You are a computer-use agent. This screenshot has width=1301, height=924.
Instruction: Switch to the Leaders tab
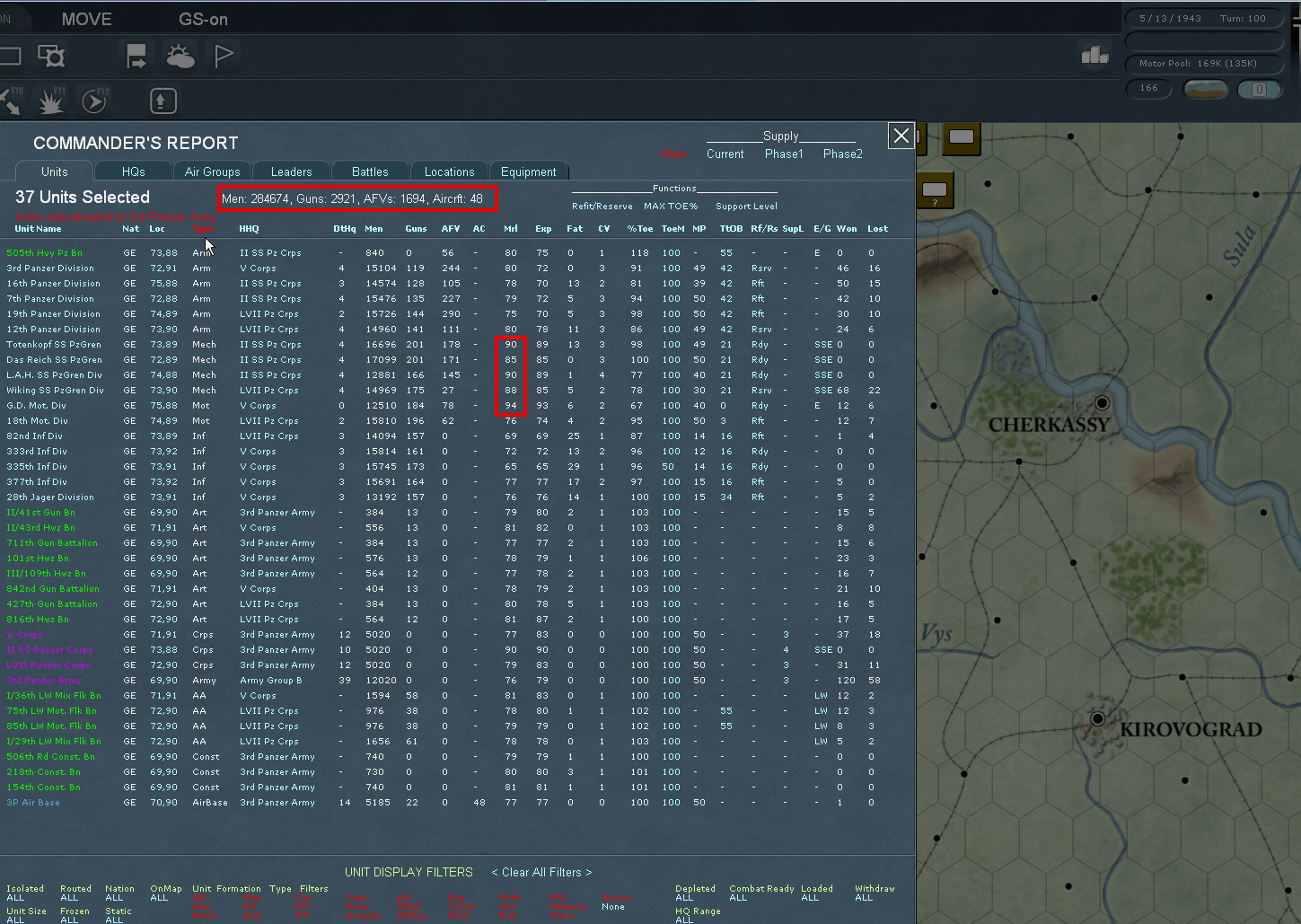(x=292, y=172)
